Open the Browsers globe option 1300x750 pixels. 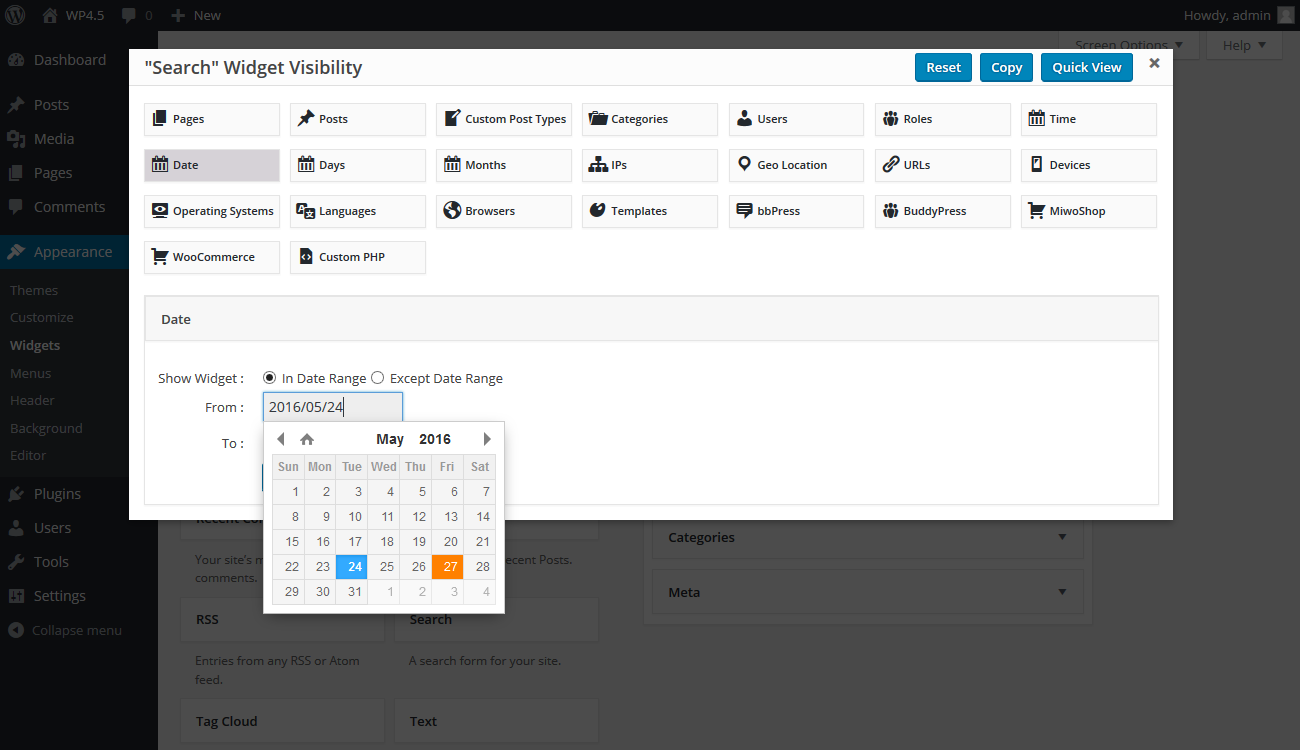coord(504,211)
